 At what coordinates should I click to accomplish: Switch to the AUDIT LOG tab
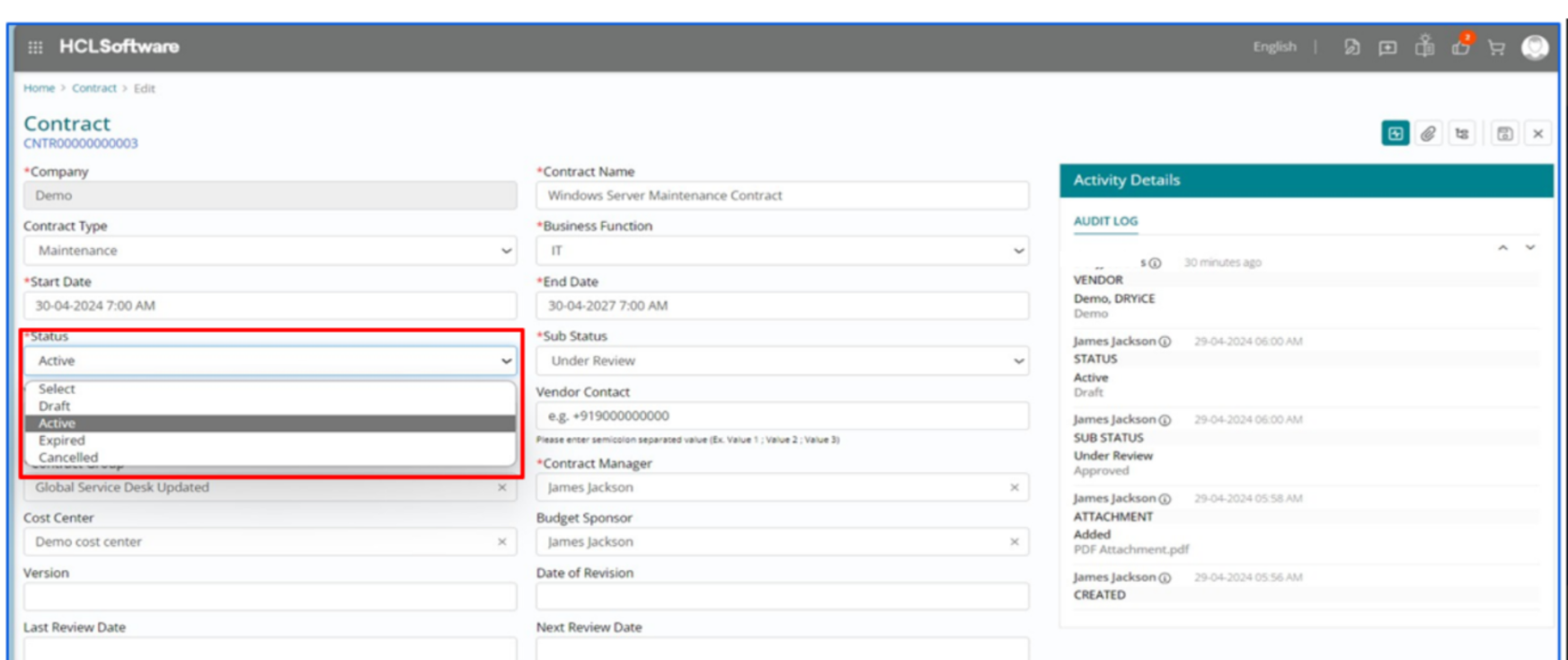[x=1105, y=221]
